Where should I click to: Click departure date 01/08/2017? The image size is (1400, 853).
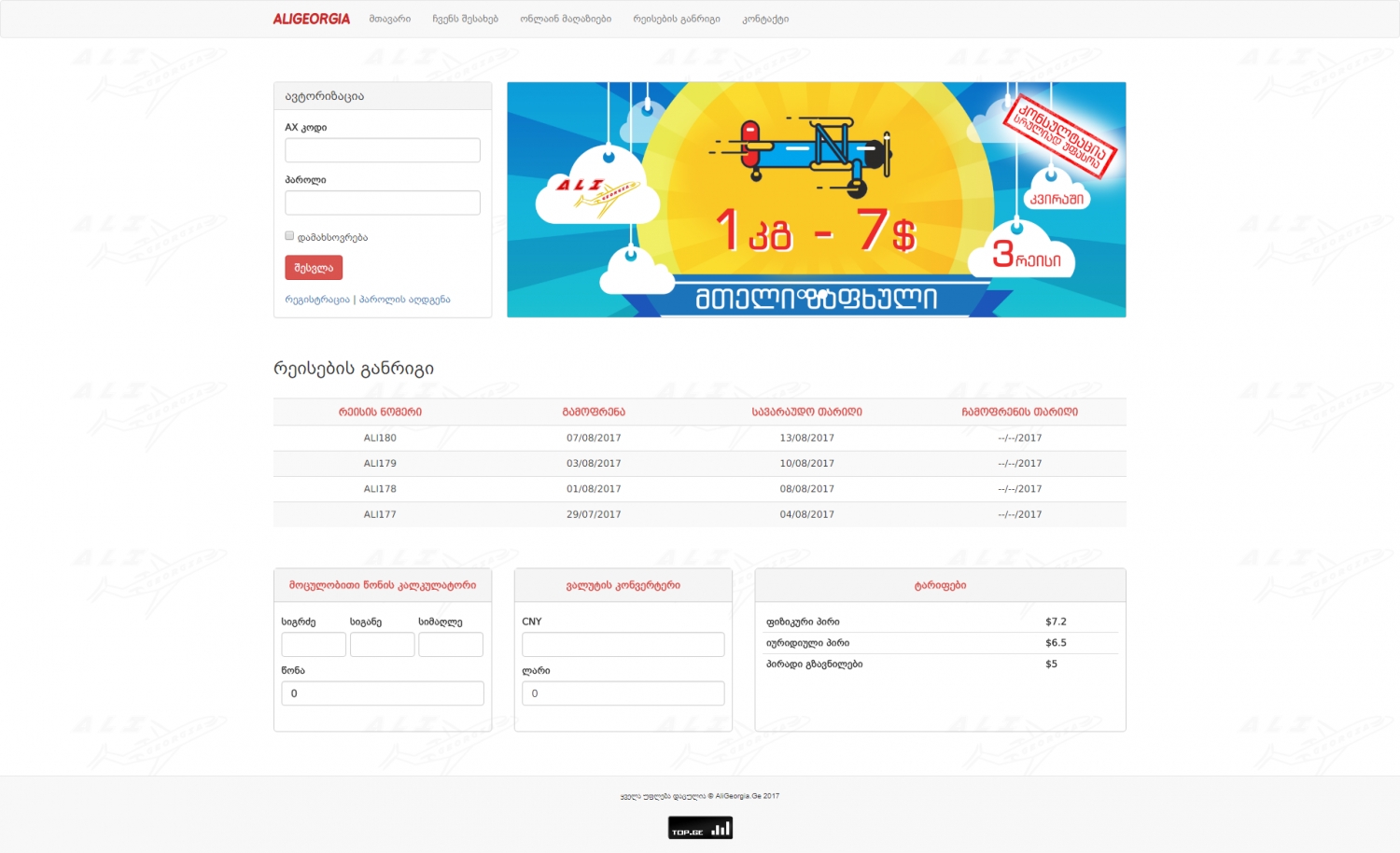(x=594, y=489)
